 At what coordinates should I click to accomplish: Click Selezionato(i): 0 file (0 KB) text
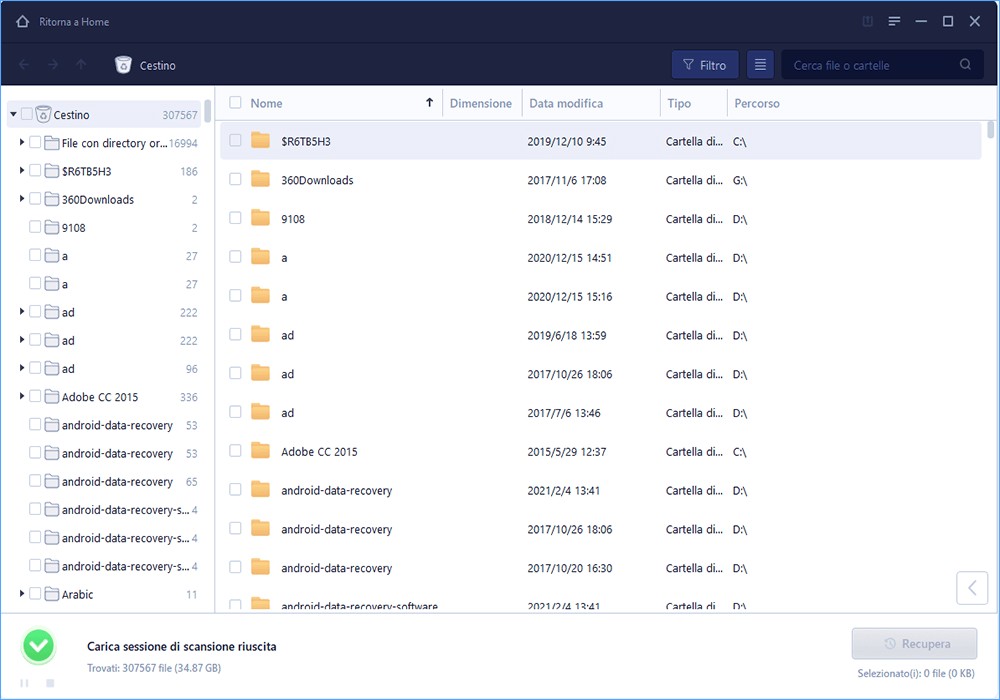(916, 673)
